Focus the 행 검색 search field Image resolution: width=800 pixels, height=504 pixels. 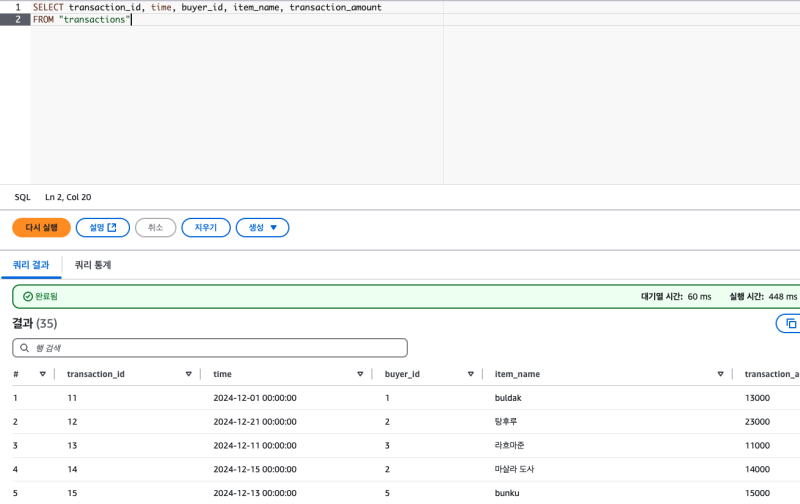tap(215, 348)
